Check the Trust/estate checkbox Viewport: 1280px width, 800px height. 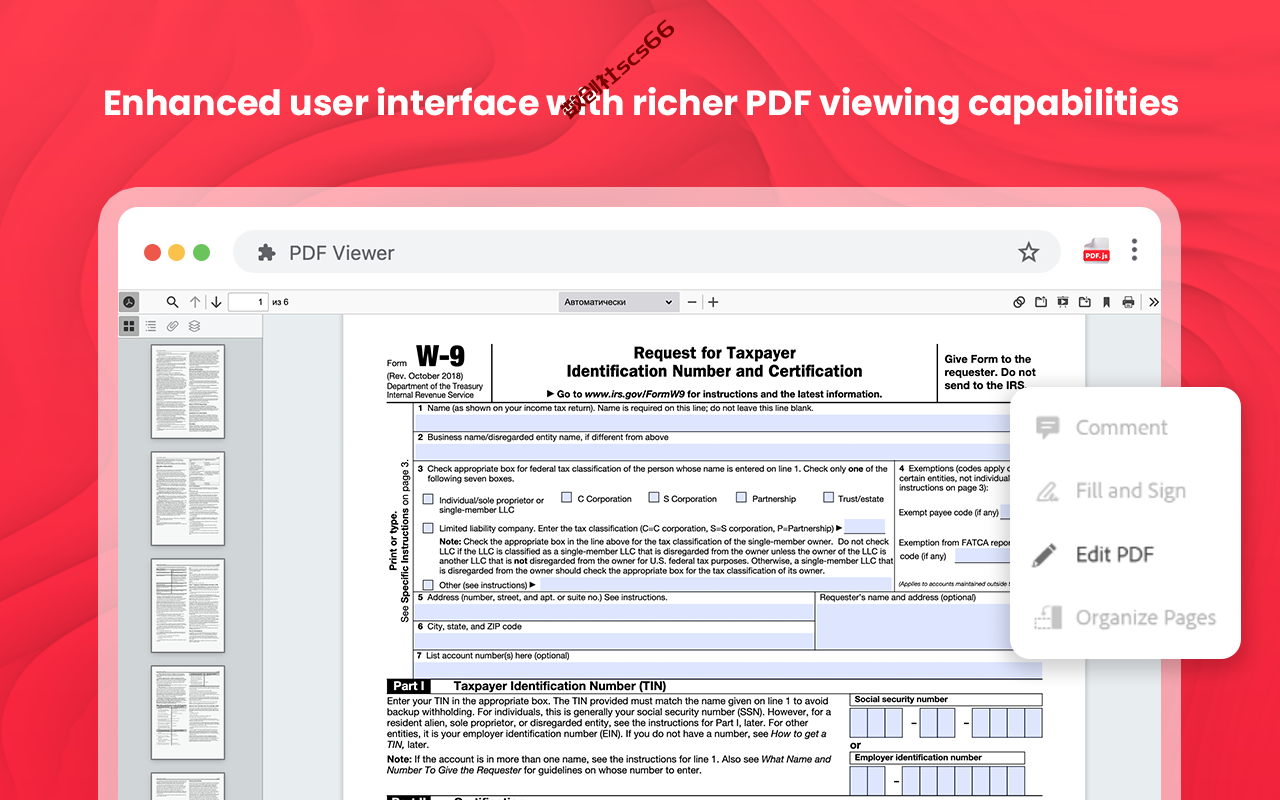(x=828, y=497)
